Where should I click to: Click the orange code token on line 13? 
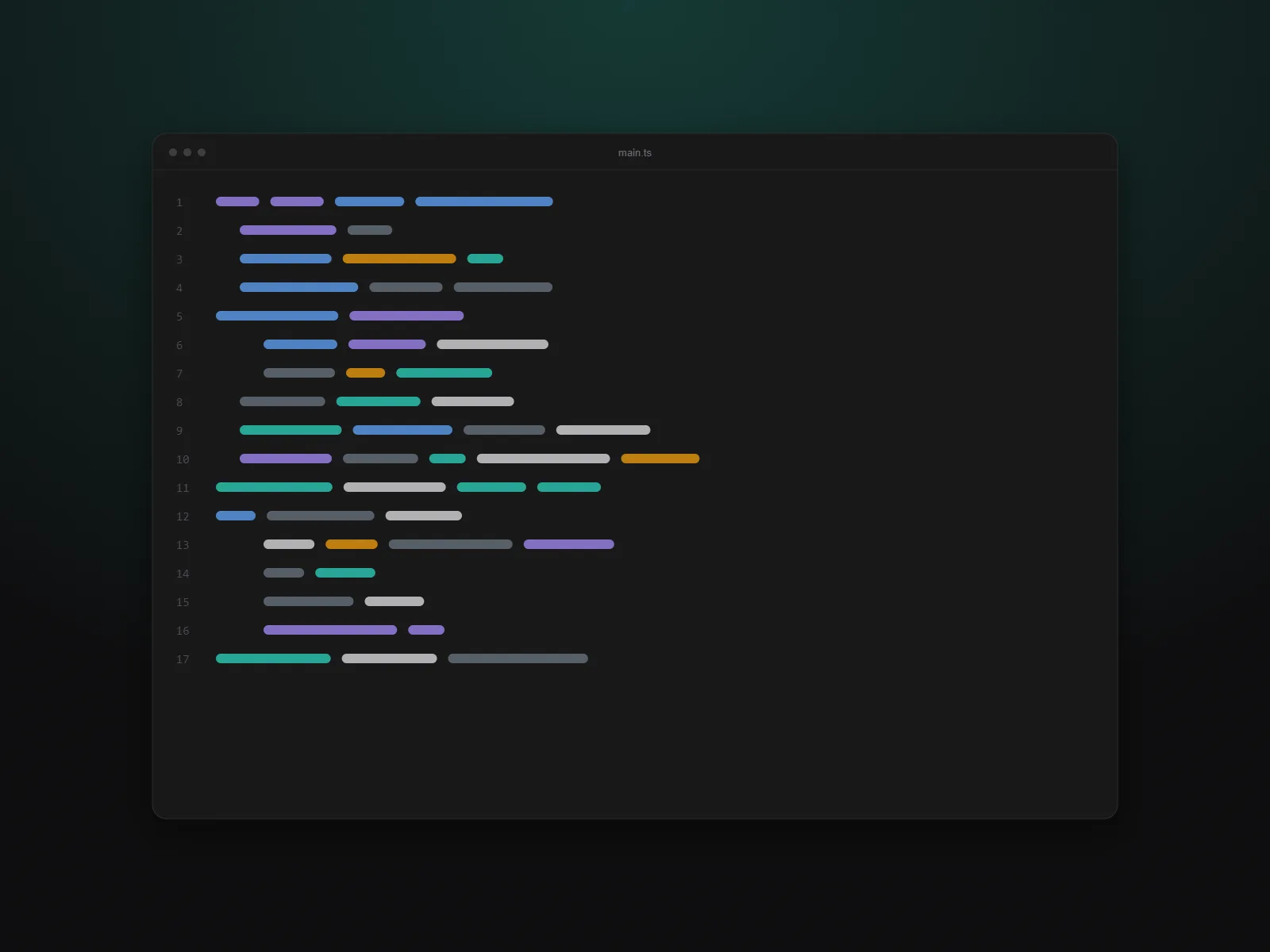tap(351, 544)
